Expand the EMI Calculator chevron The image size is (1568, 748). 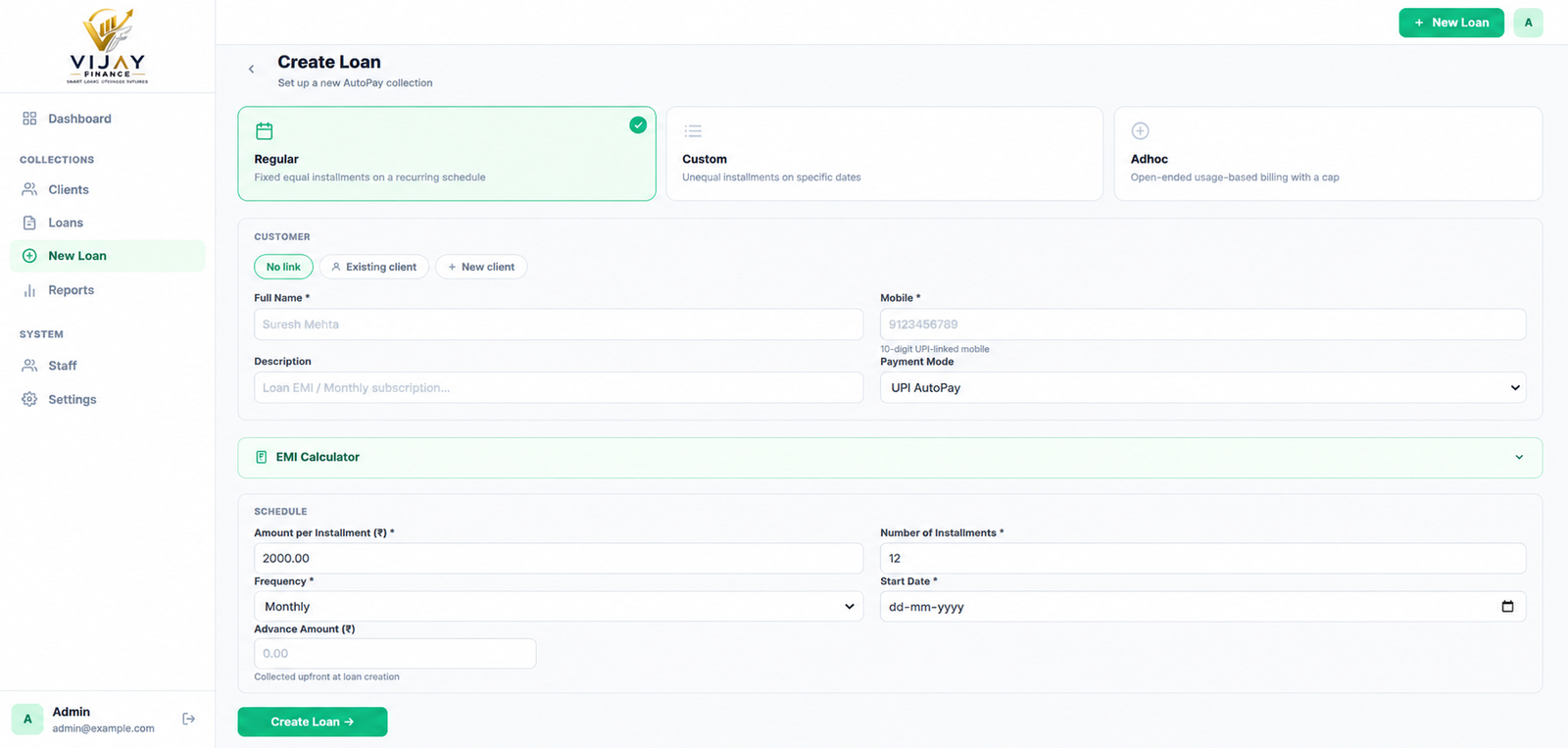1519,457
